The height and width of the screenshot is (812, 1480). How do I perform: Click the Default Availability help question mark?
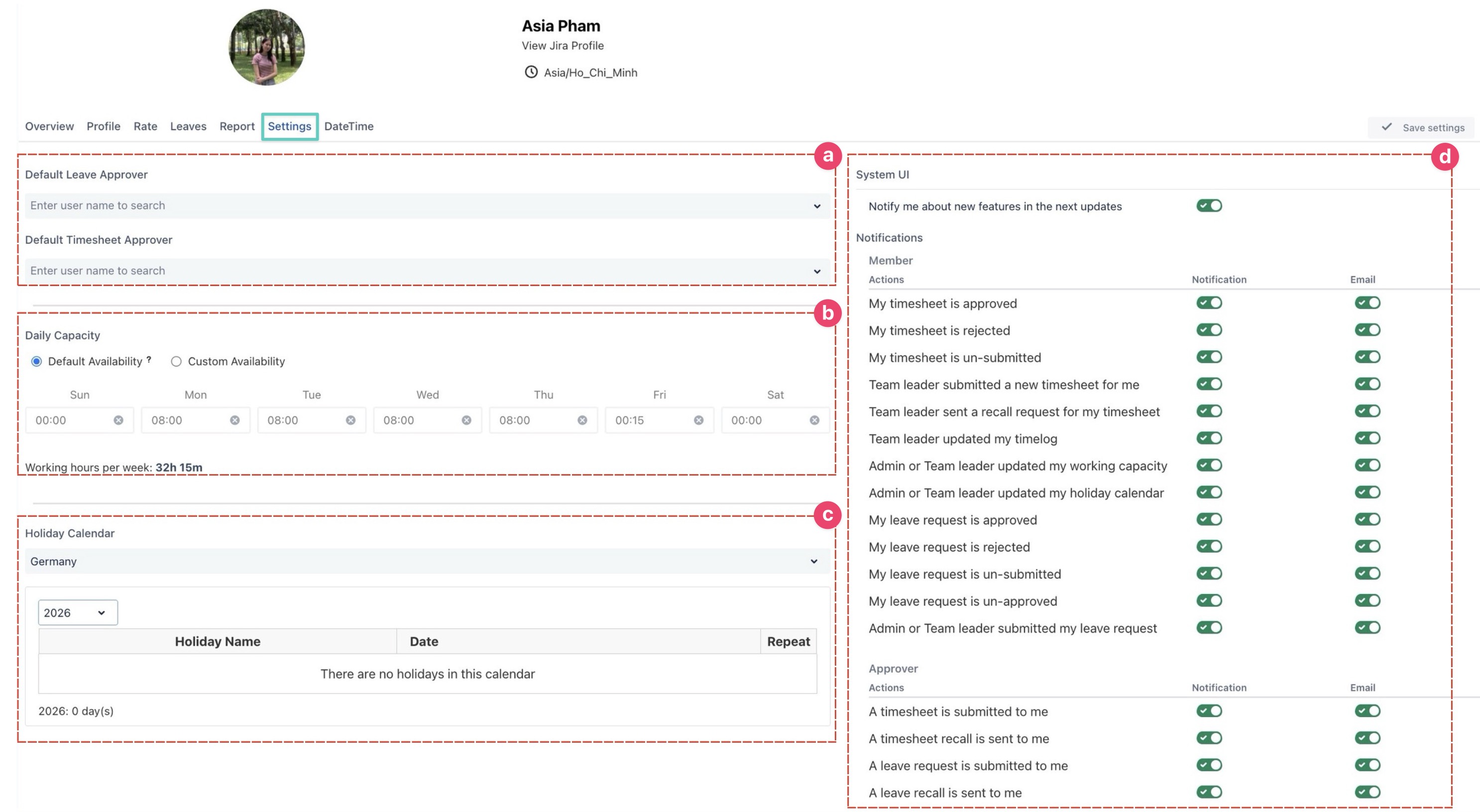point(149,360)
